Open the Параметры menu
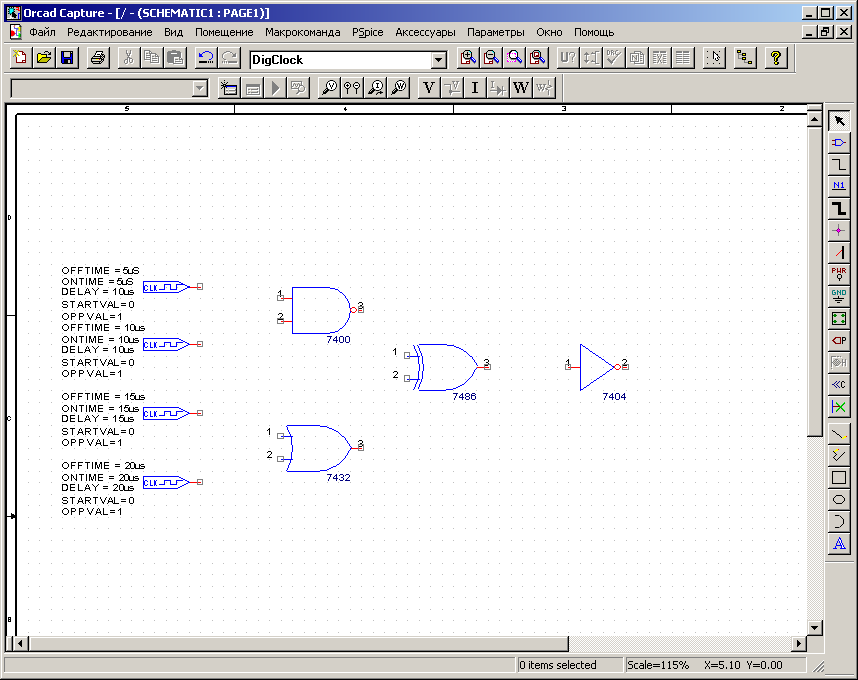Viewport: 858px width, 680px height. point(496,32)
